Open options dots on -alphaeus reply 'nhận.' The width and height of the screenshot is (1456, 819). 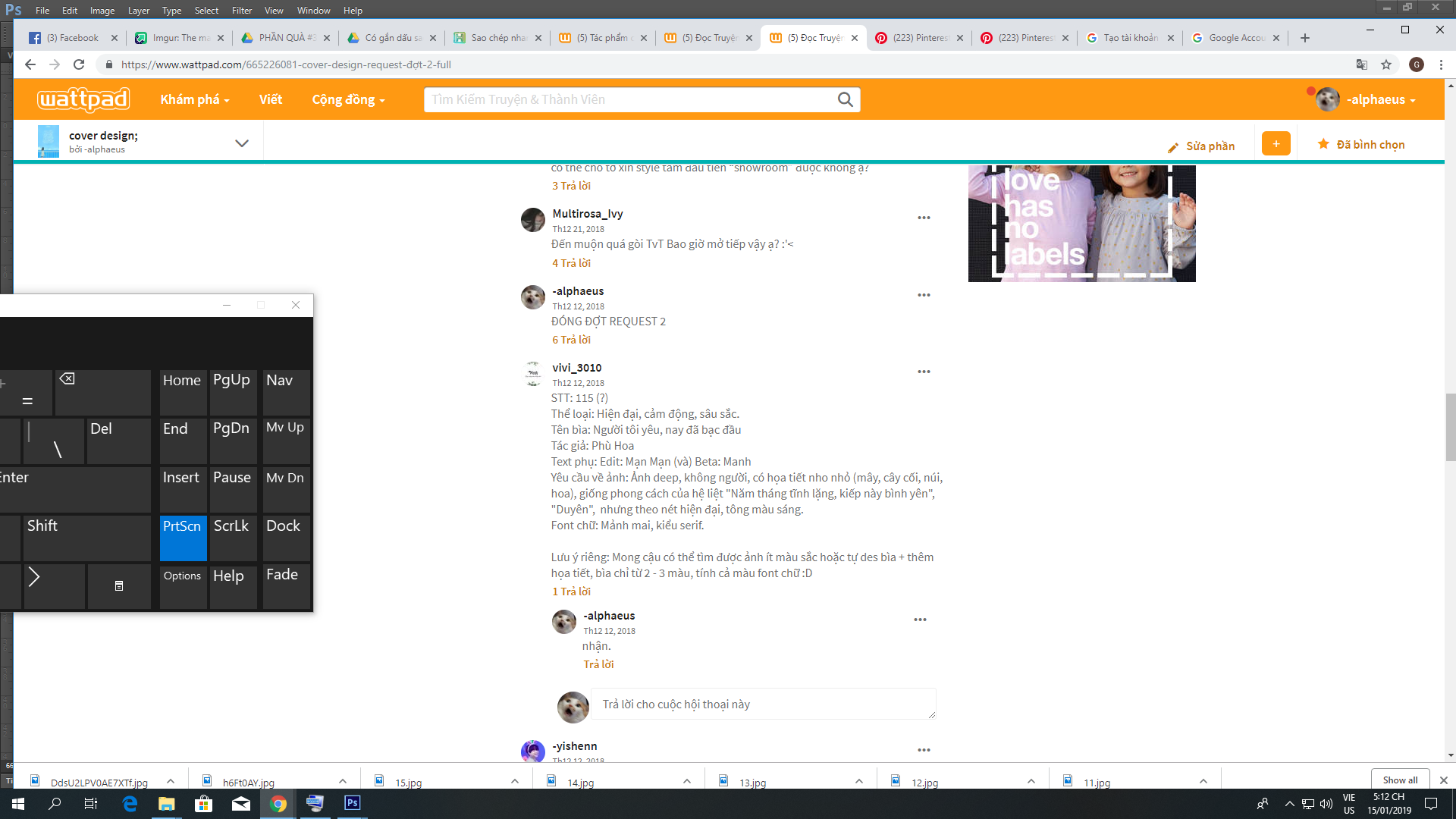[x=920, y=620]
